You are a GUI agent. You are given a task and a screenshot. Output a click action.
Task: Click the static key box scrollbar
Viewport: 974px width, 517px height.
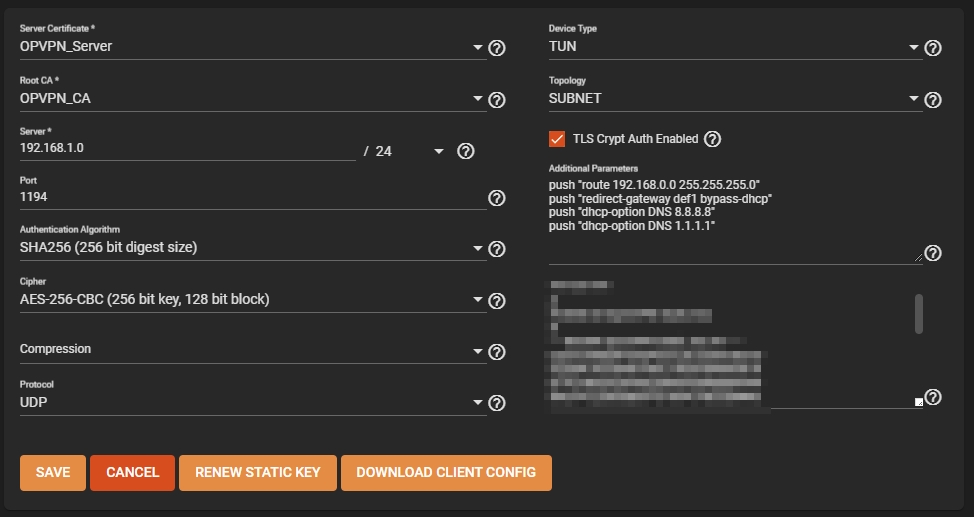coord(919,314)
